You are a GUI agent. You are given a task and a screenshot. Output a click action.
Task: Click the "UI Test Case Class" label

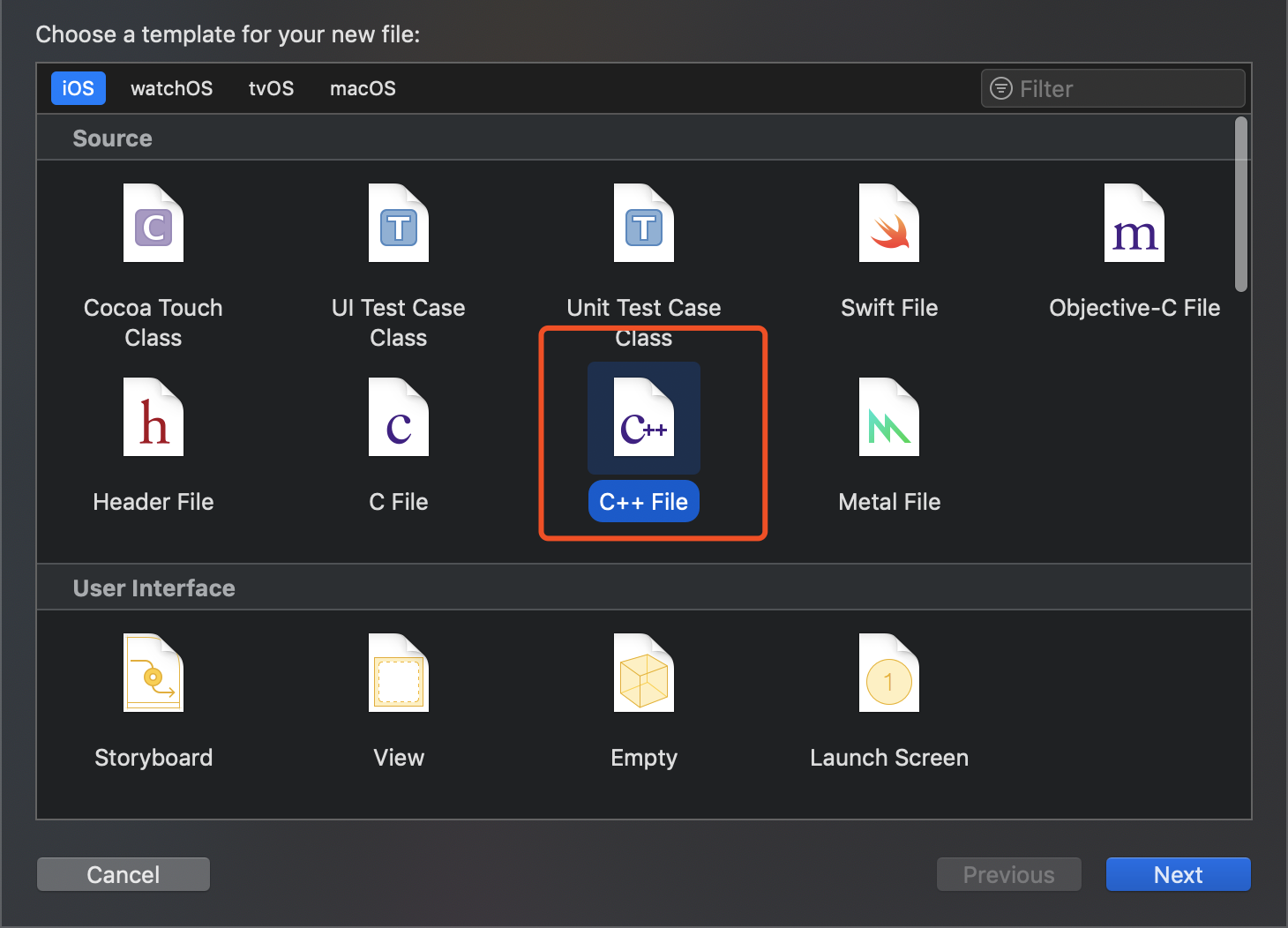click(399, 323)
